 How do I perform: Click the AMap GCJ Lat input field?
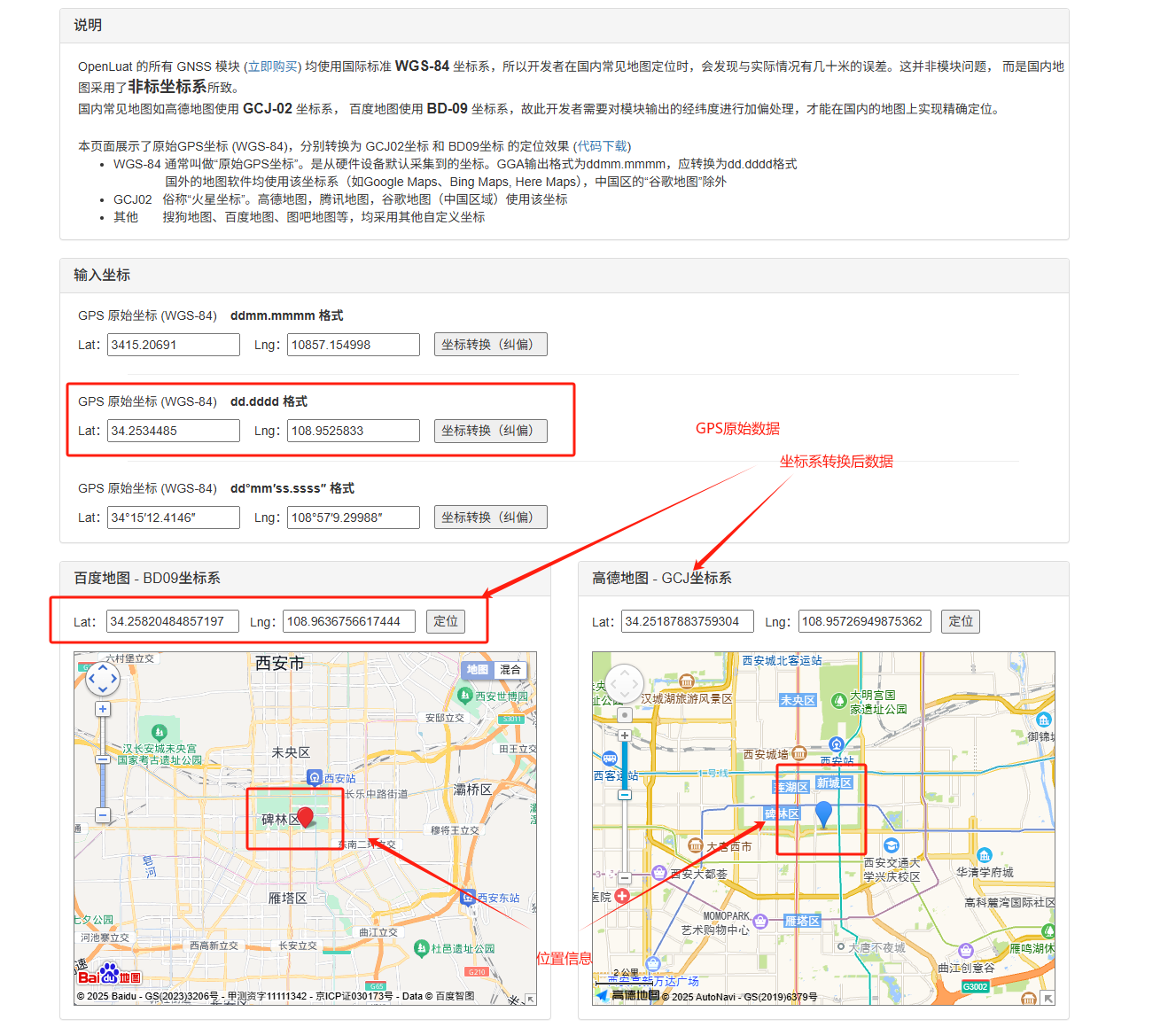coord(688,621)
